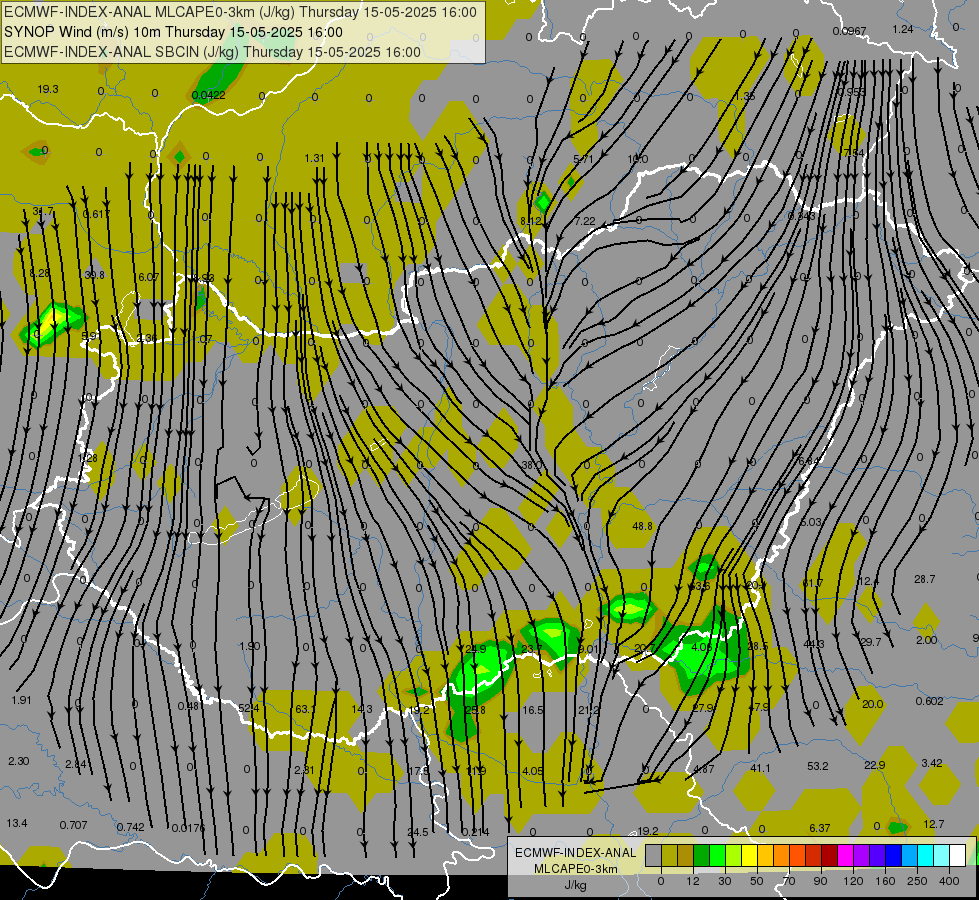Click the white swatch at the legend end
Image resolution: width=979 pixels, height=900 pixels.
click(x=958, y=855)
